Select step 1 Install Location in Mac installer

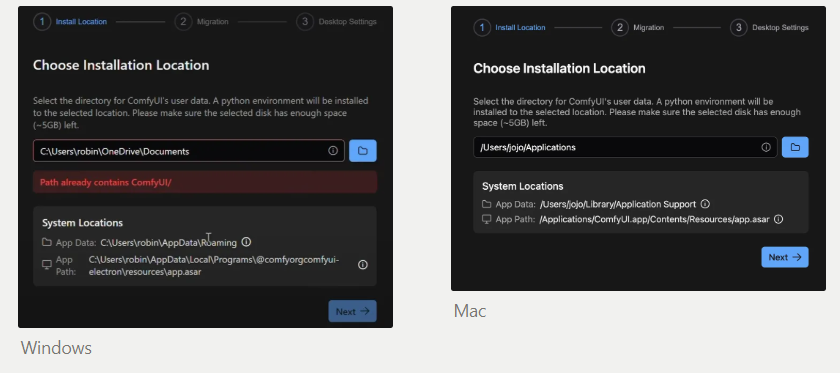509,27
